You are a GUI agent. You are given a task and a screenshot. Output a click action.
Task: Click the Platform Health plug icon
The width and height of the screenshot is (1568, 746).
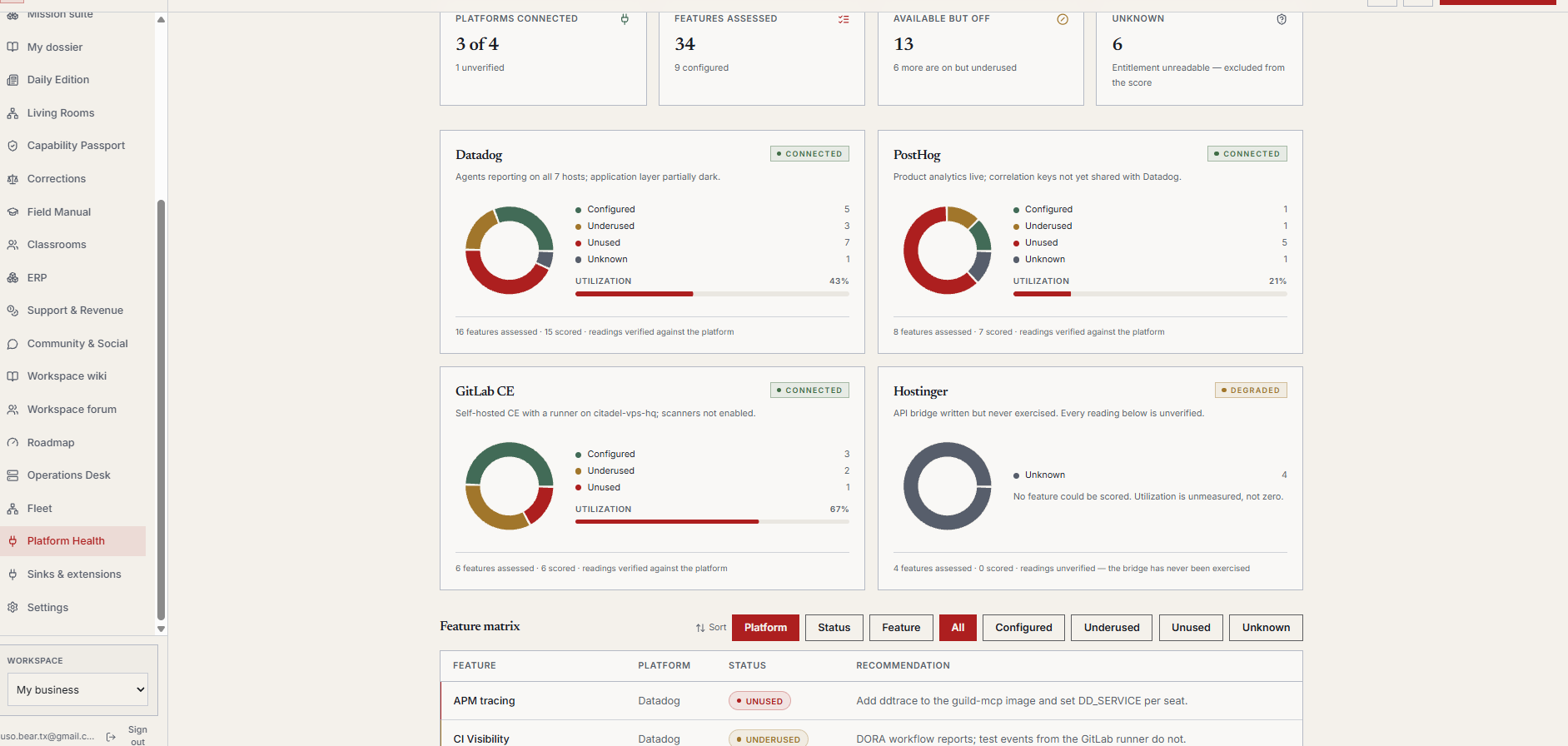click(12, 541)
